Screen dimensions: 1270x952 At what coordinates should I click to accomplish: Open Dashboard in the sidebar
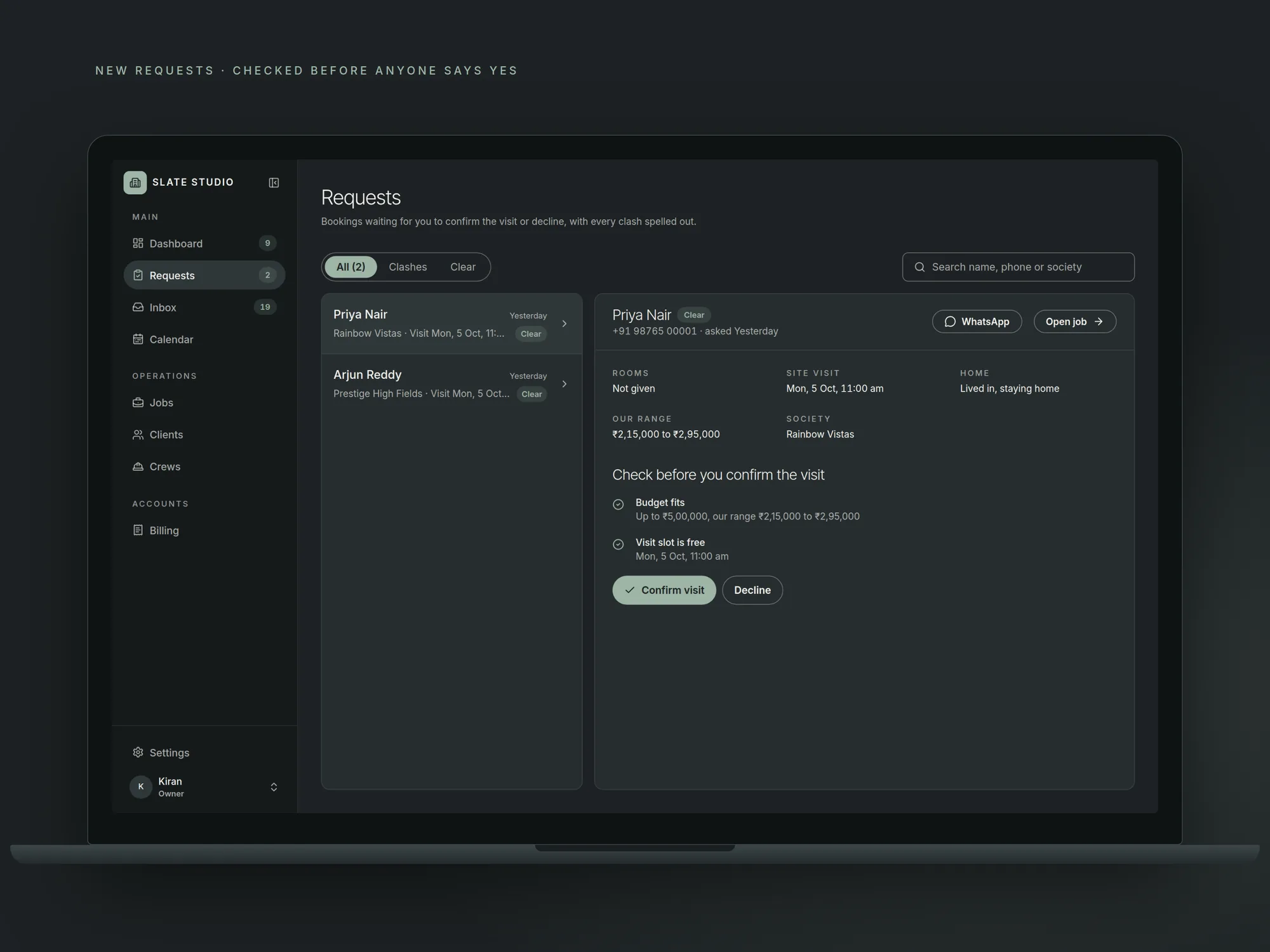coord(204,243)
